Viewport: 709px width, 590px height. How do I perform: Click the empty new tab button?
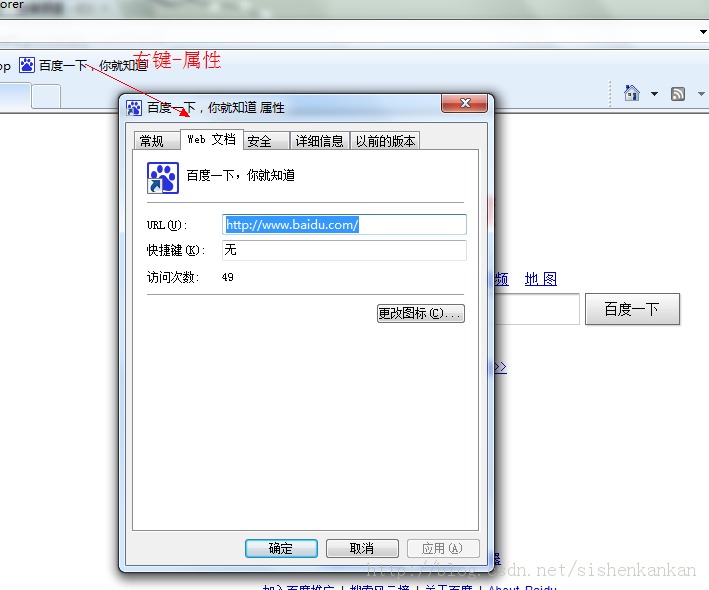46,96
